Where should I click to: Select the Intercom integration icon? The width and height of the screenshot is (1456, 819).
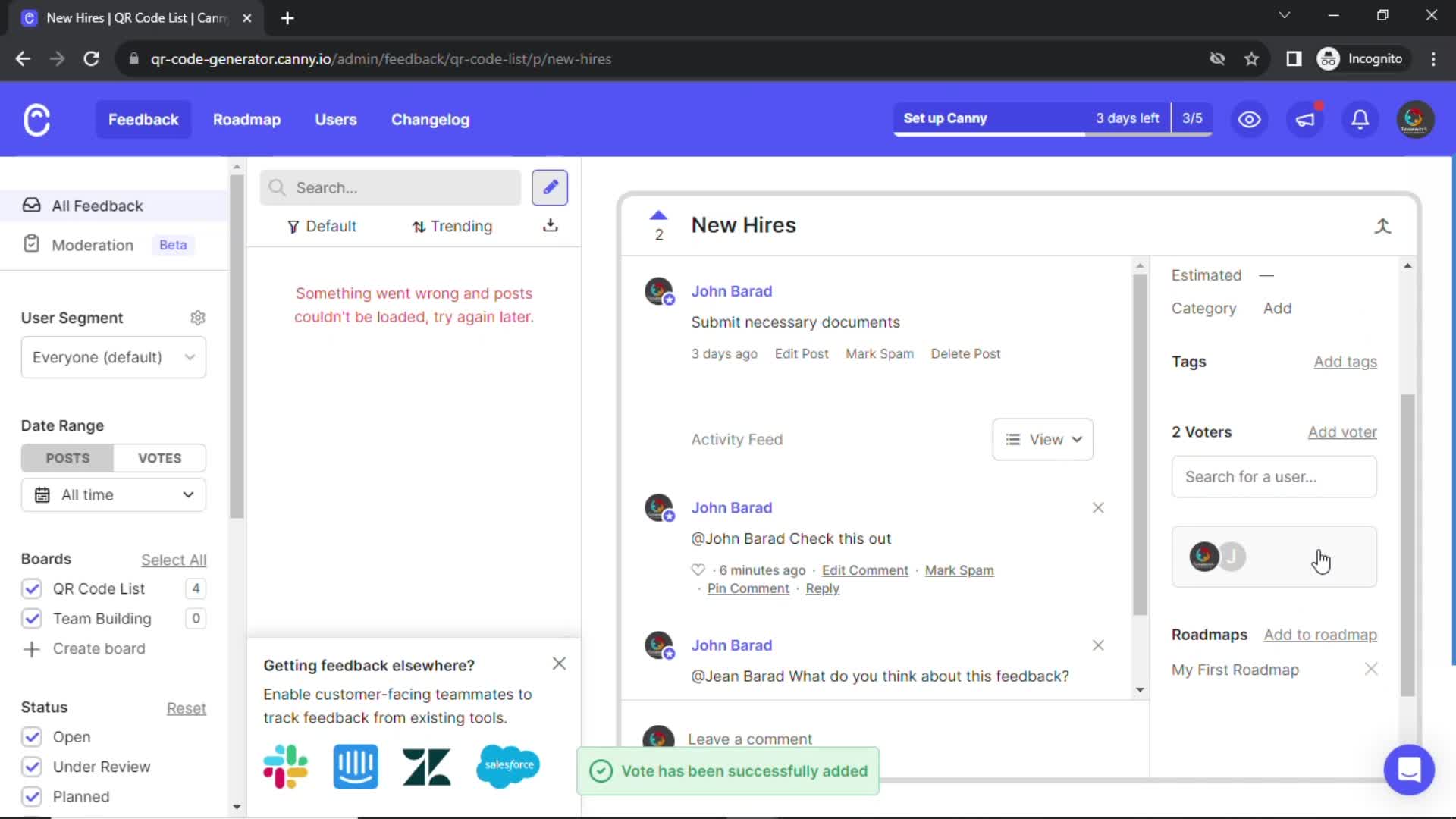tap(356, 767)
